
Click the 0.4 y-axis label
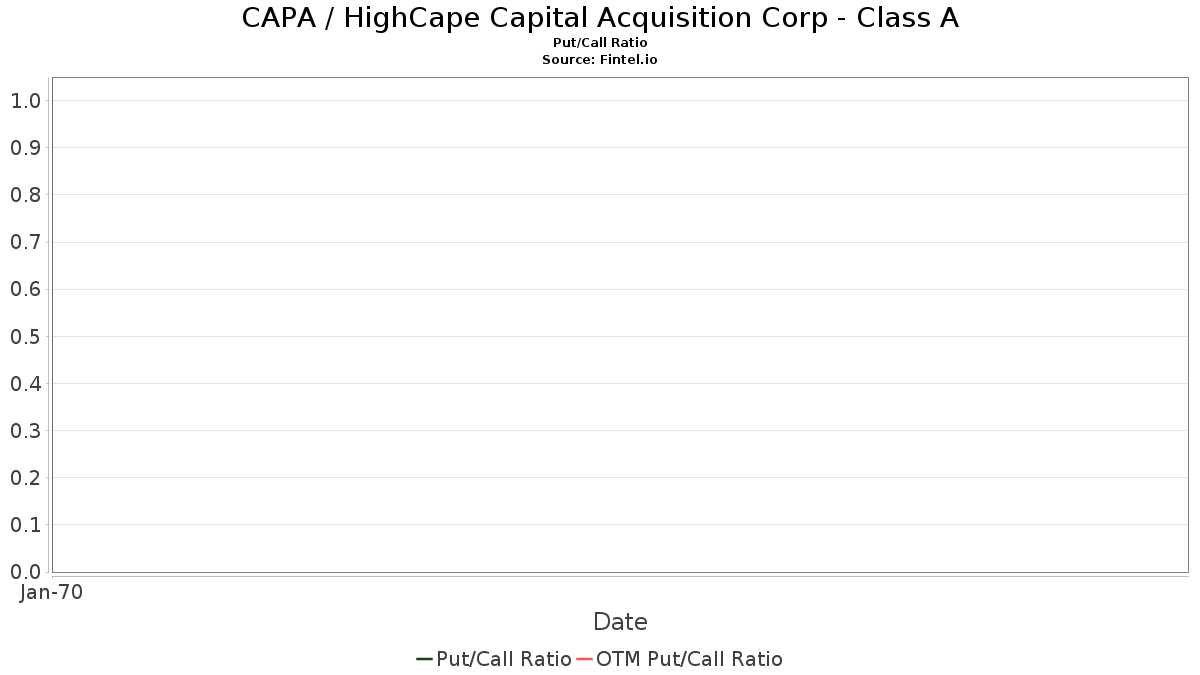point(25,384)
